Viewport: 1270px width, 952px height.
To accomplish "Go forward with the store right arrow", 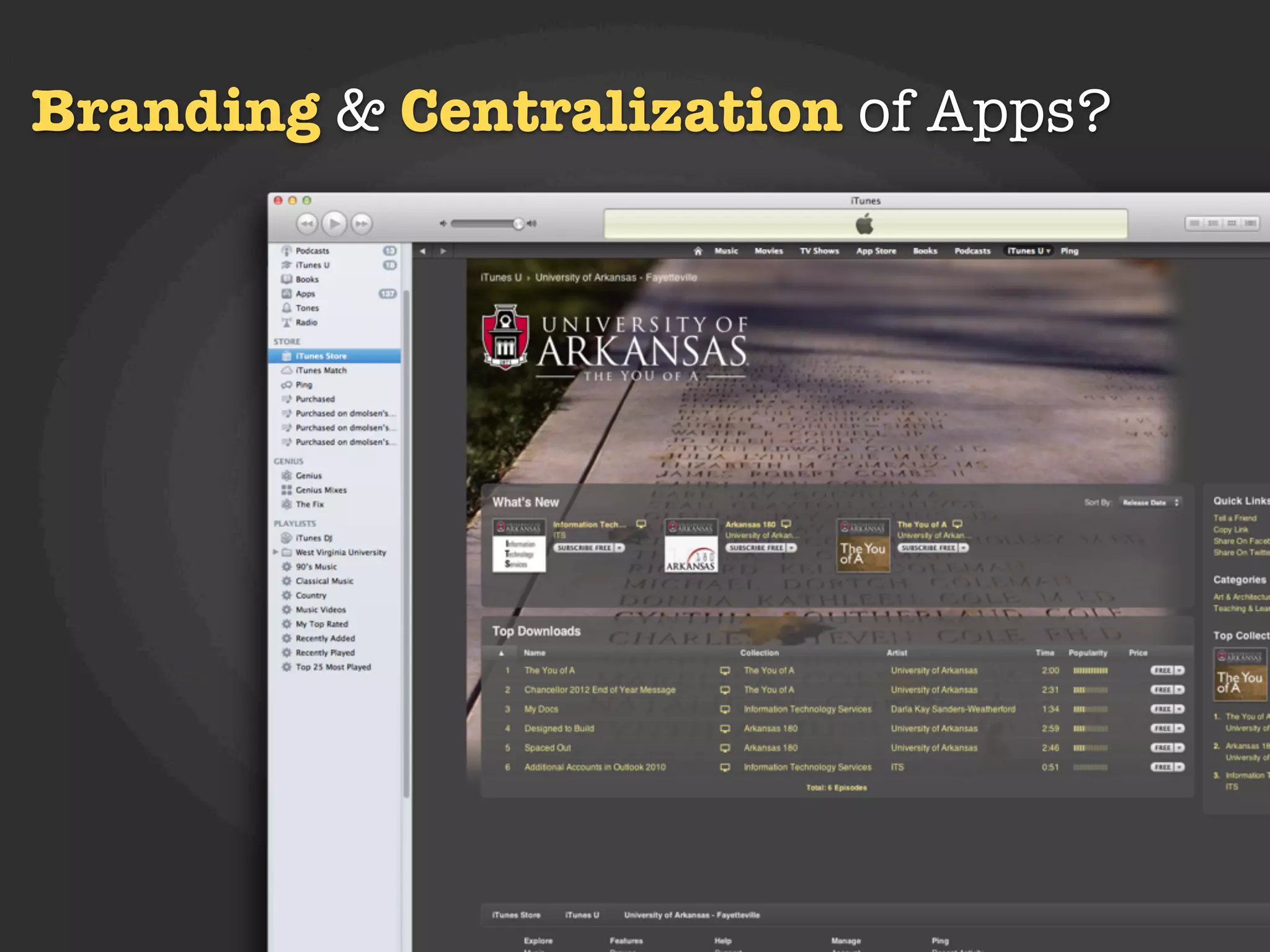I will pyautogui.click(x=443, y=251).
